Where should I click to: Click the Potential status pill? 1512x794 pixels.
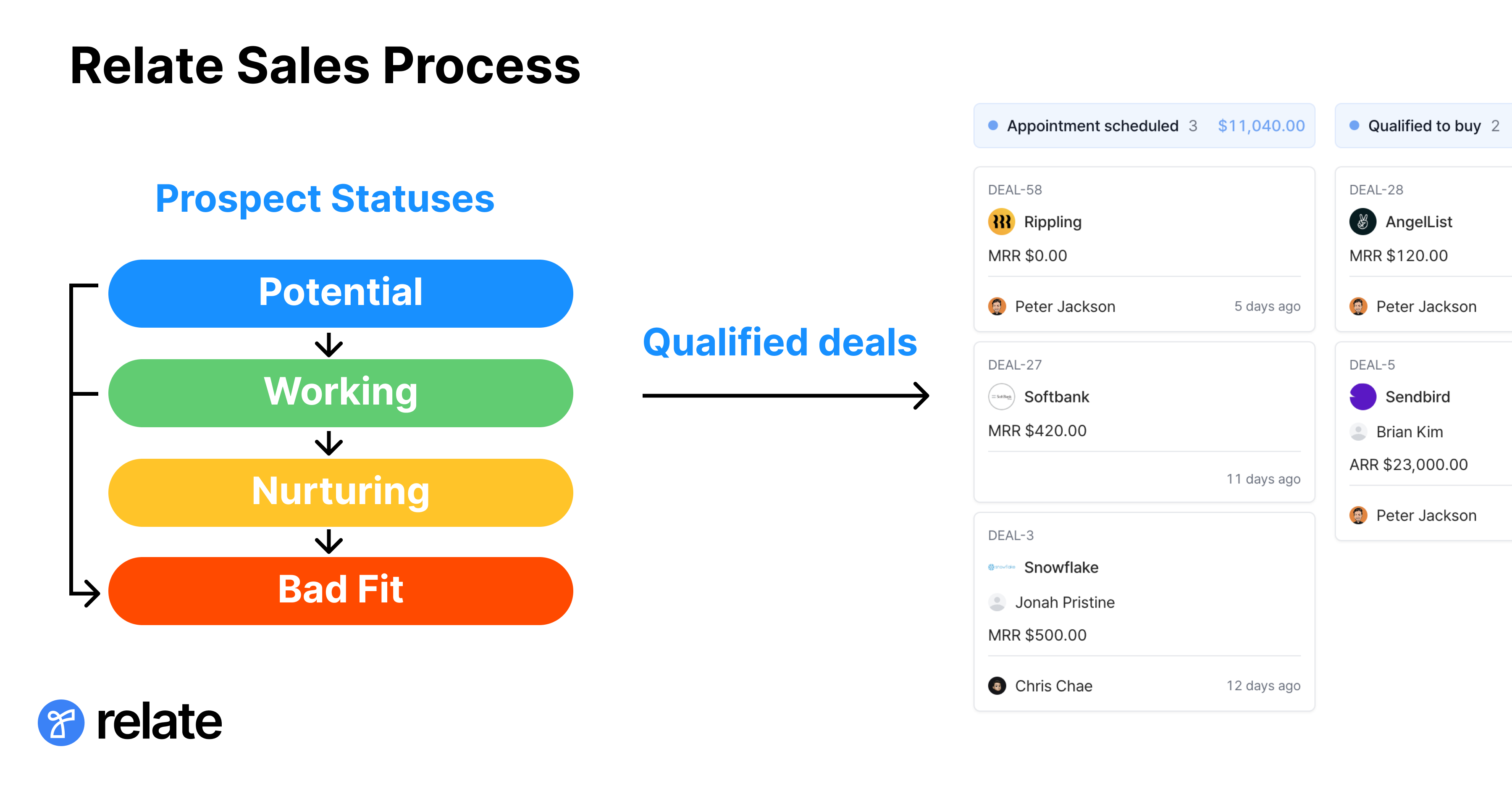(341, 292)
